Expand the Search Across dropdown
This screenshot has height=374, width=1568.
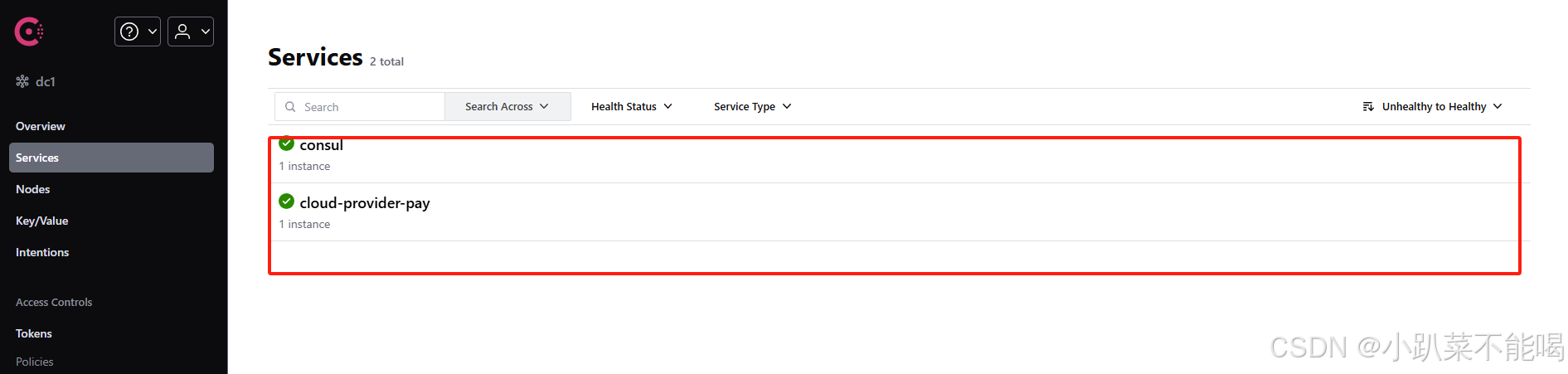click(507, 107)
